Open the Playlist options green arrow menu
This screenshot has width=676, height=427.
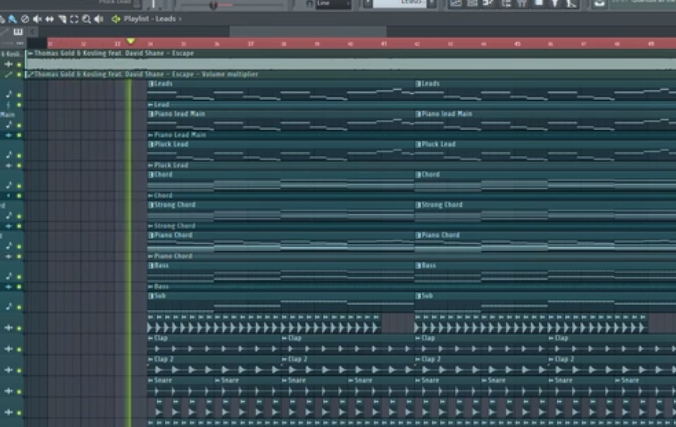[x=116, y=19]
